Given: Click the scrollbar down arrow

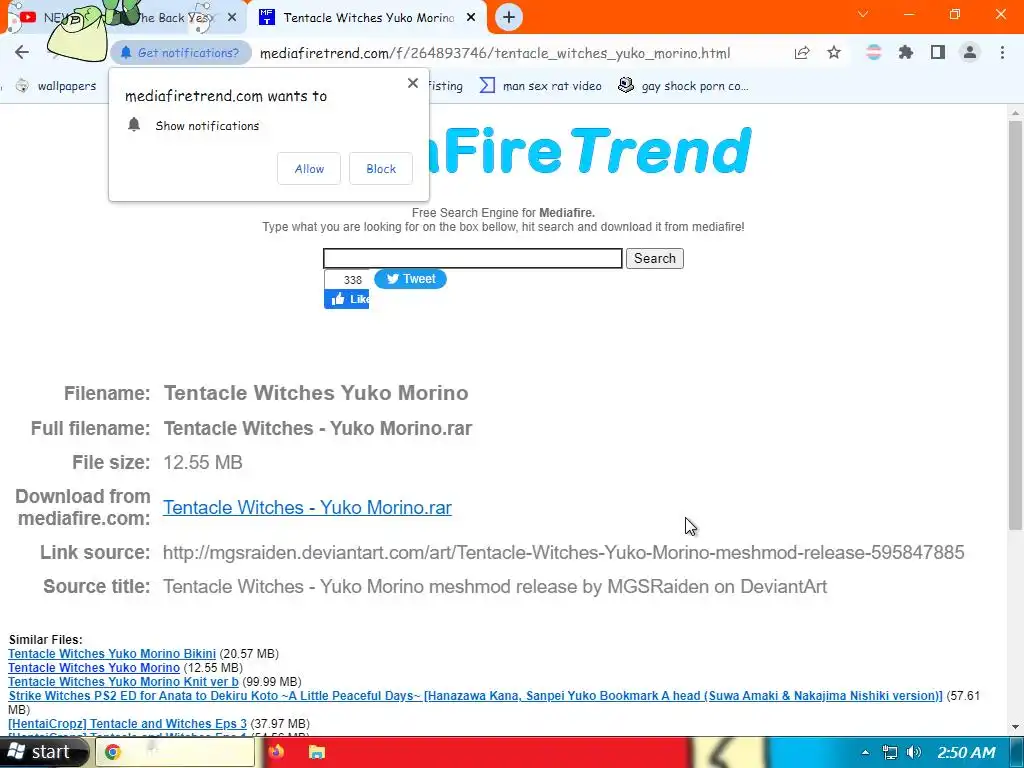Looking at the screenshot, I should pyautogui.click(x=1016, y=727).
